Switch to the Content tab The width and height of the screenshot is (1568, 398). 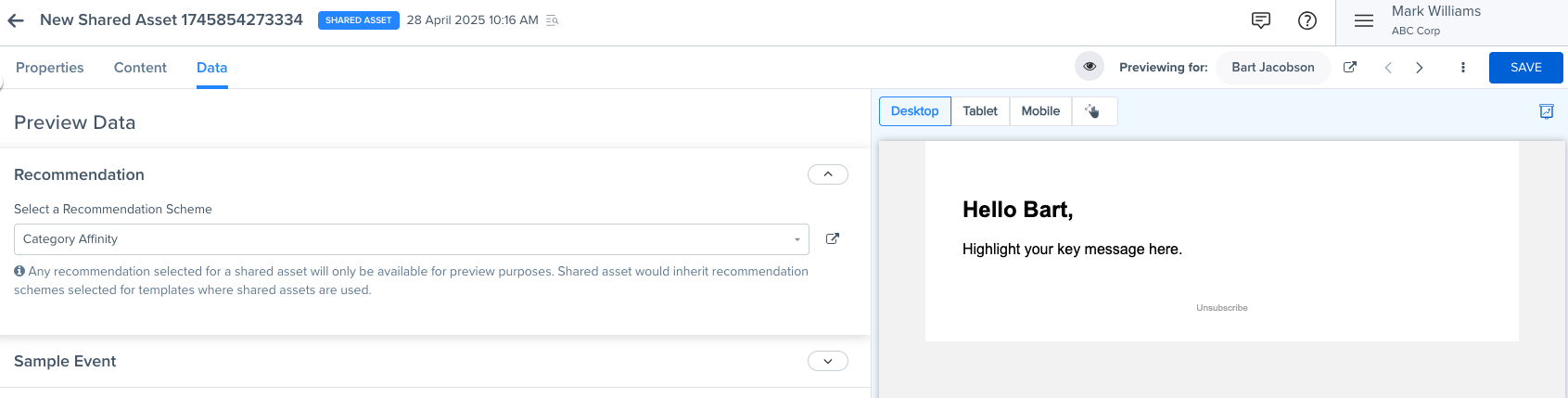pyautogui.click(x=140, y=68)
